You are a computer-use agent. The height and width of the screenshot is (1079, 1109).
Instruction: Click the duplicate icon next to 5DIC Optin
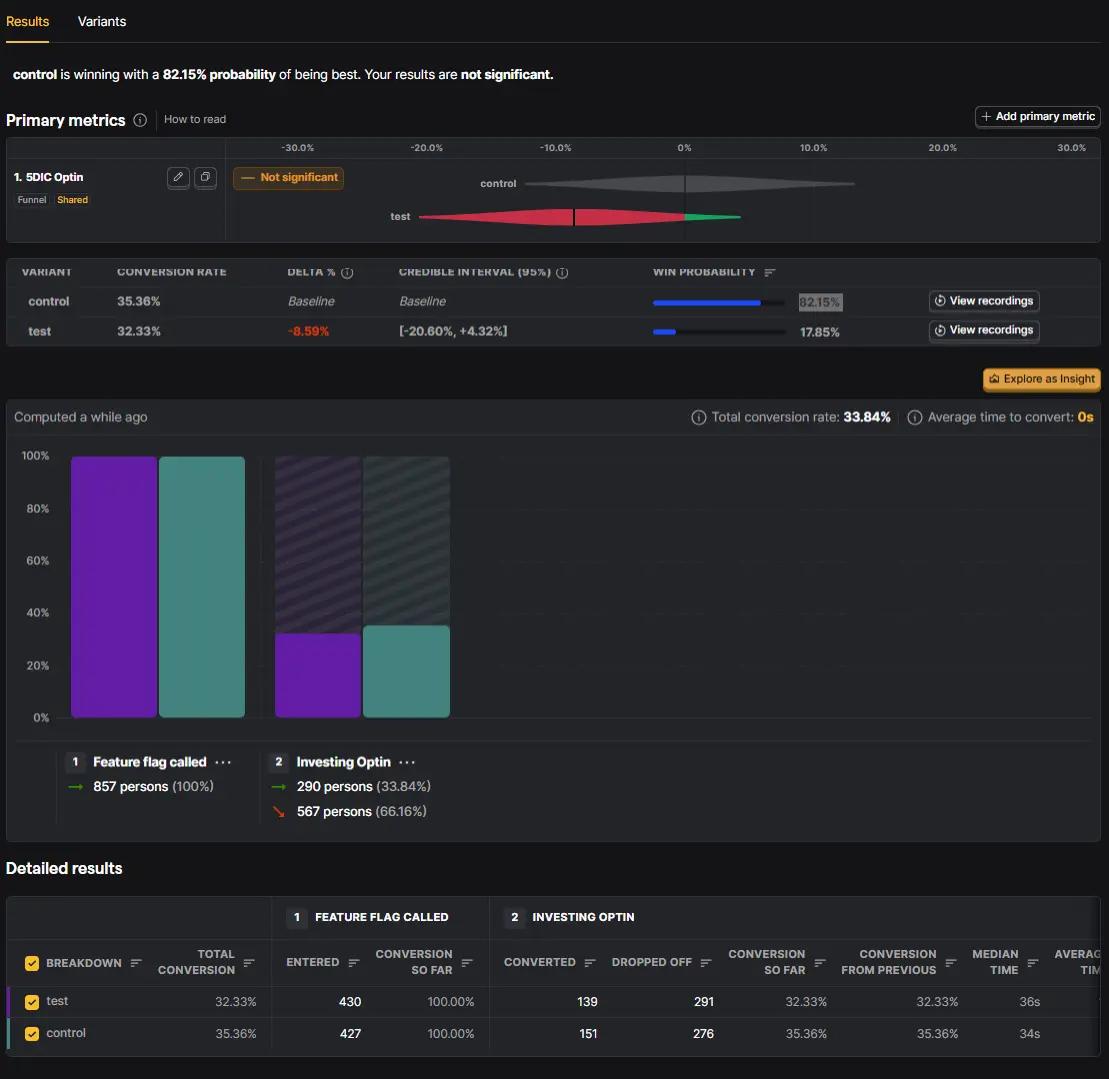click(205, 177)
